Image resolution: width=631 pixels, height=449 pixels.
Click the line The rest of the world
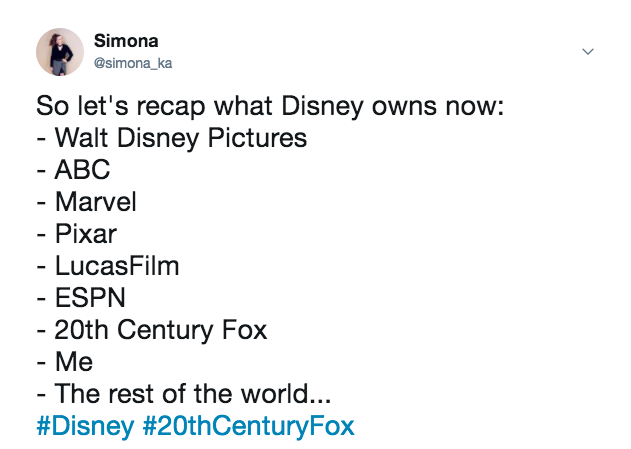pos(184,393)
